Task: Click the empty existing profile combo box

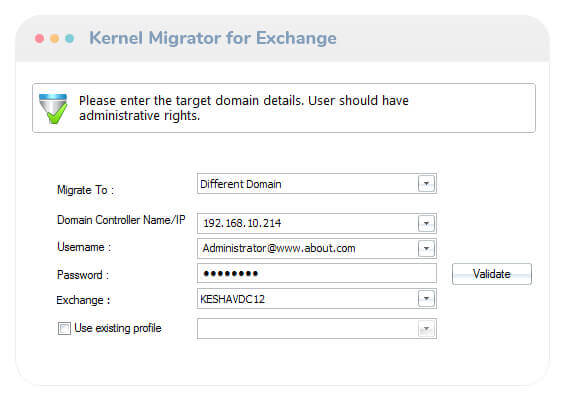Action: (317, 329)
